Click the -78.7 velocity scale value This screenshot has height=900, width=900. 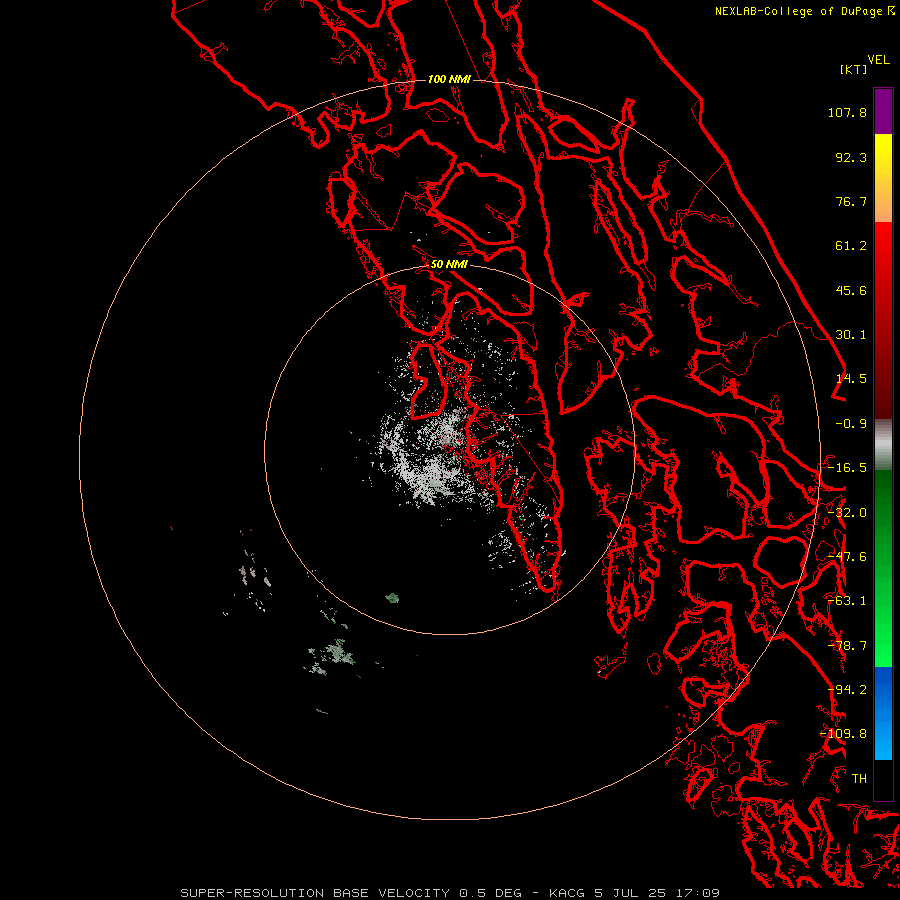(847, 646)
